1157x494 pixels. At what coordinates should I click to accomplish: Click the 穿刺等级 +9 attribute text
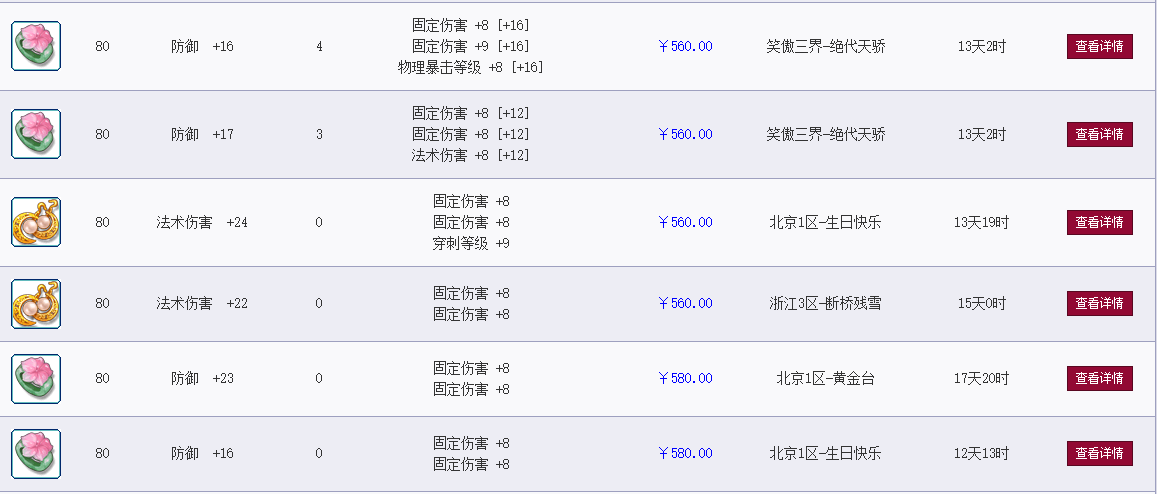[471, 243]
